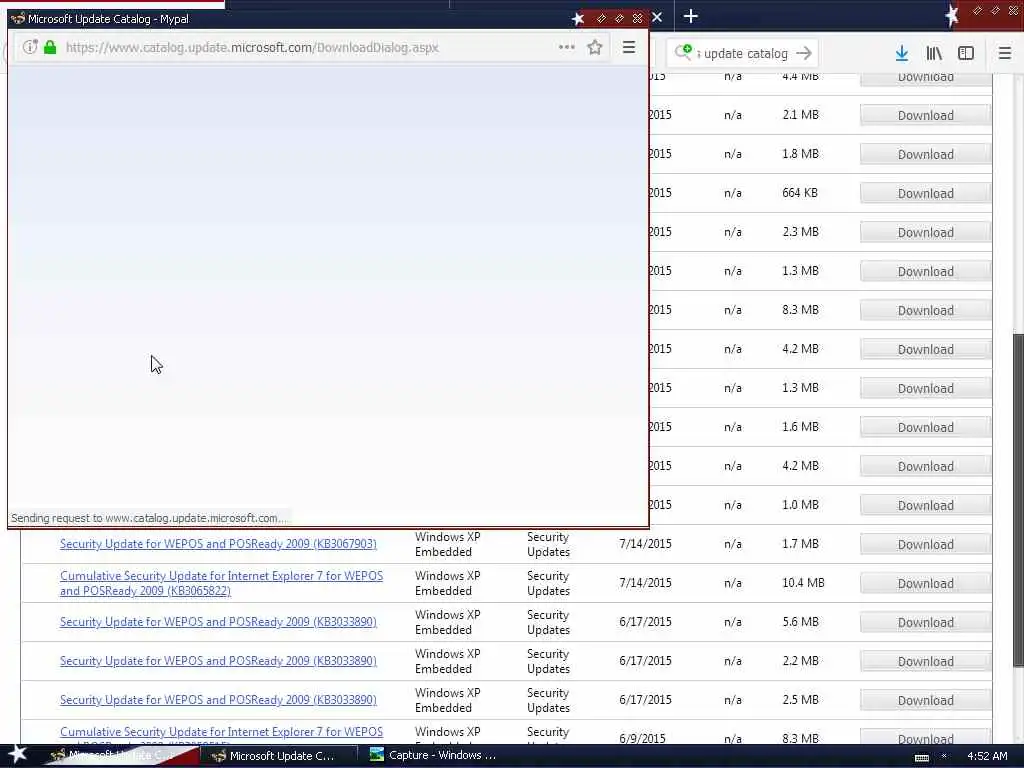Open page actions ellipsis in popup window
Image resolution: width=1024 pixels, height=768 pixels.
point(566,48)
